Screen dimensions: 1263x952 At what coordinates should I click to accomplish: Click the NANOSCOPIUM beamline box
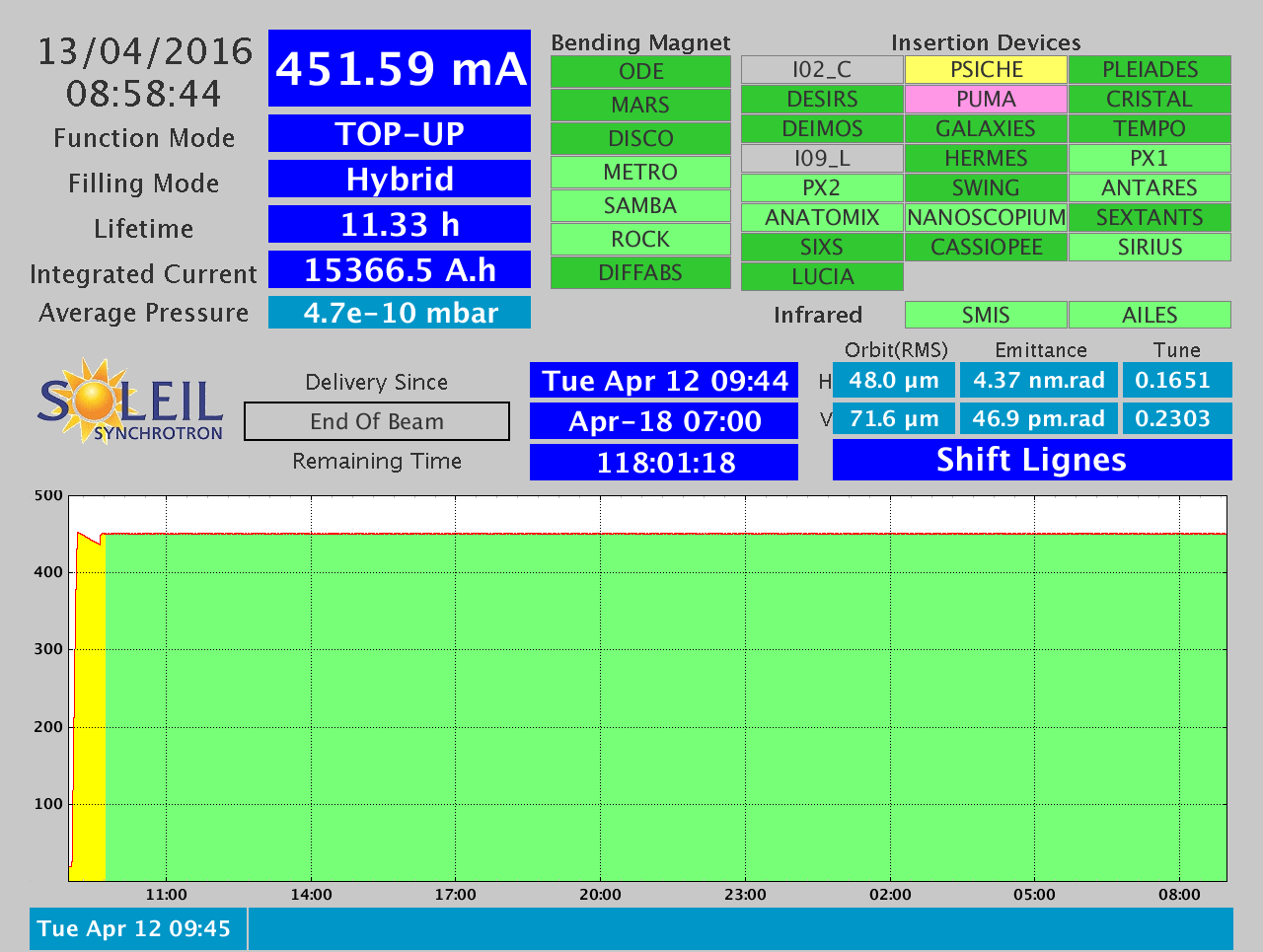tap(986, 218)
